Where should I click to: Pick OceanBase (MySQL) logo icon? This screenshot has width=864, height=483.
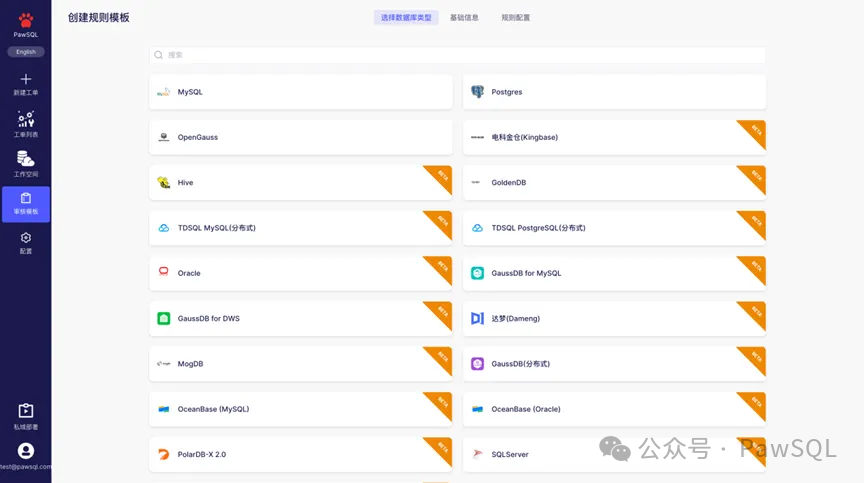[x=164, y=409]
